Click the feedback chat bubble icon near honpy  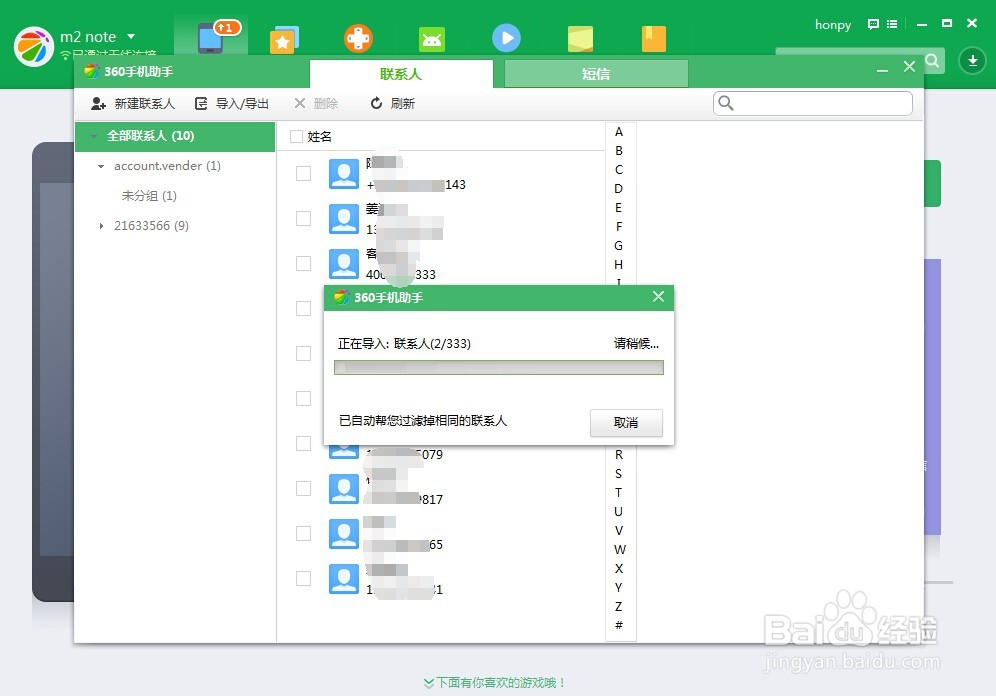873,24
